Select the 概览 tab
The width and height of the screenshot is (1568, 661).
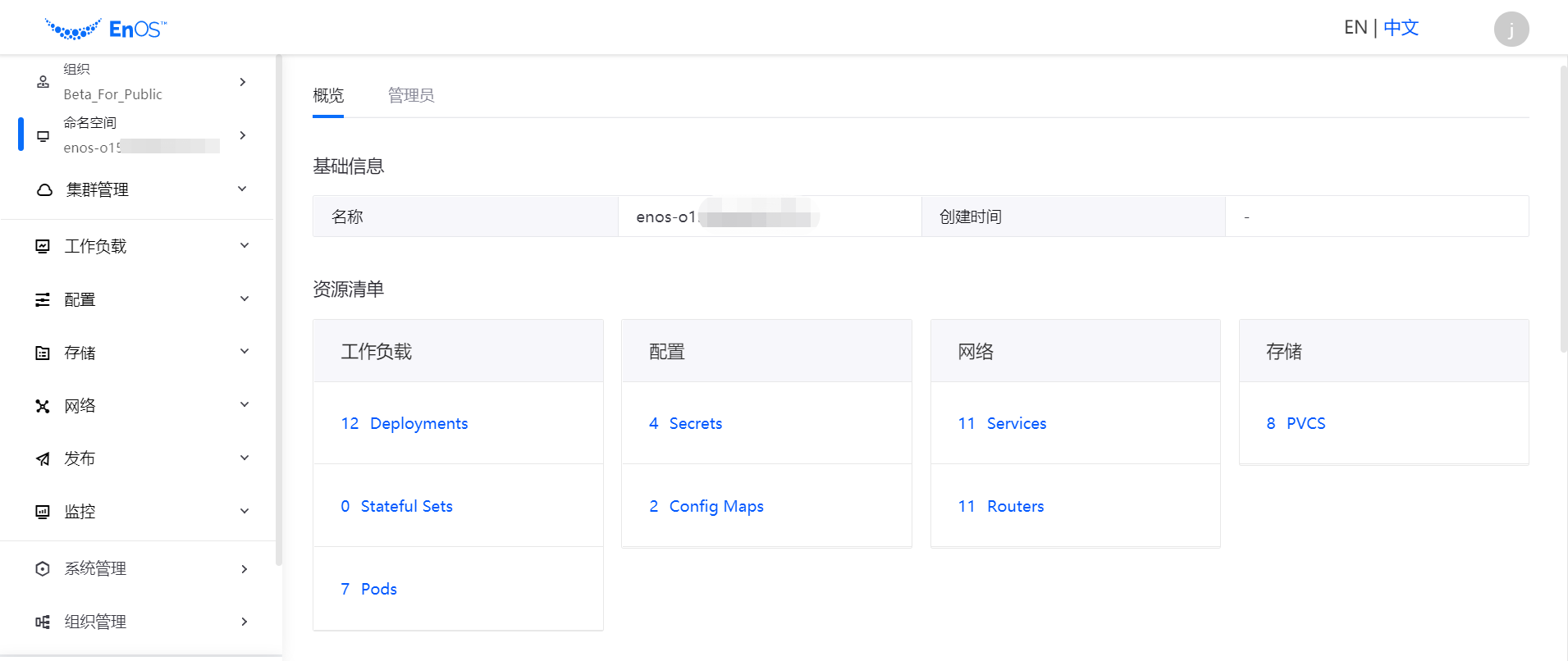328,96
